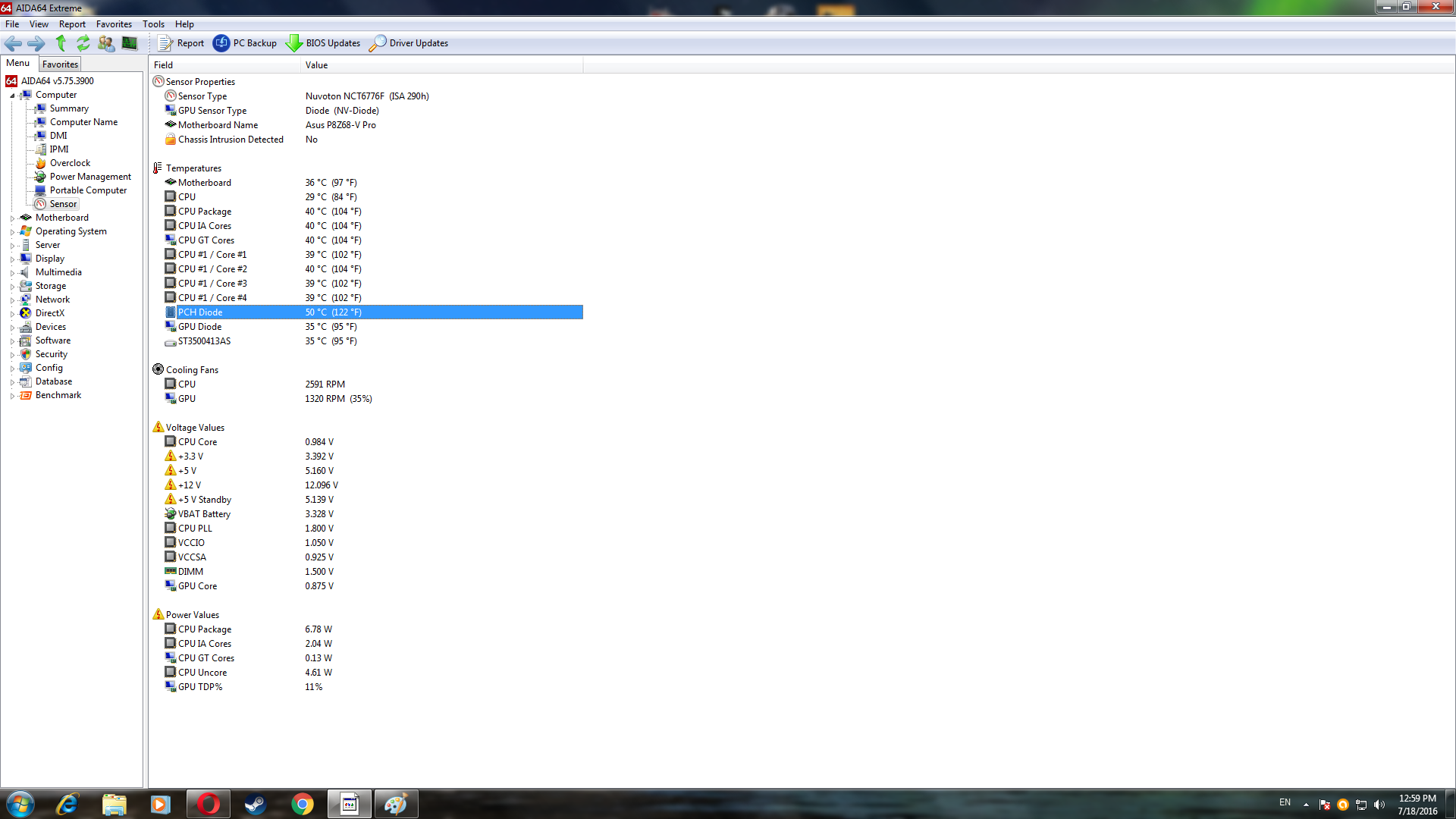
Task: Click the Value column header
Action: pyautogui.click(x=317, y=65)
